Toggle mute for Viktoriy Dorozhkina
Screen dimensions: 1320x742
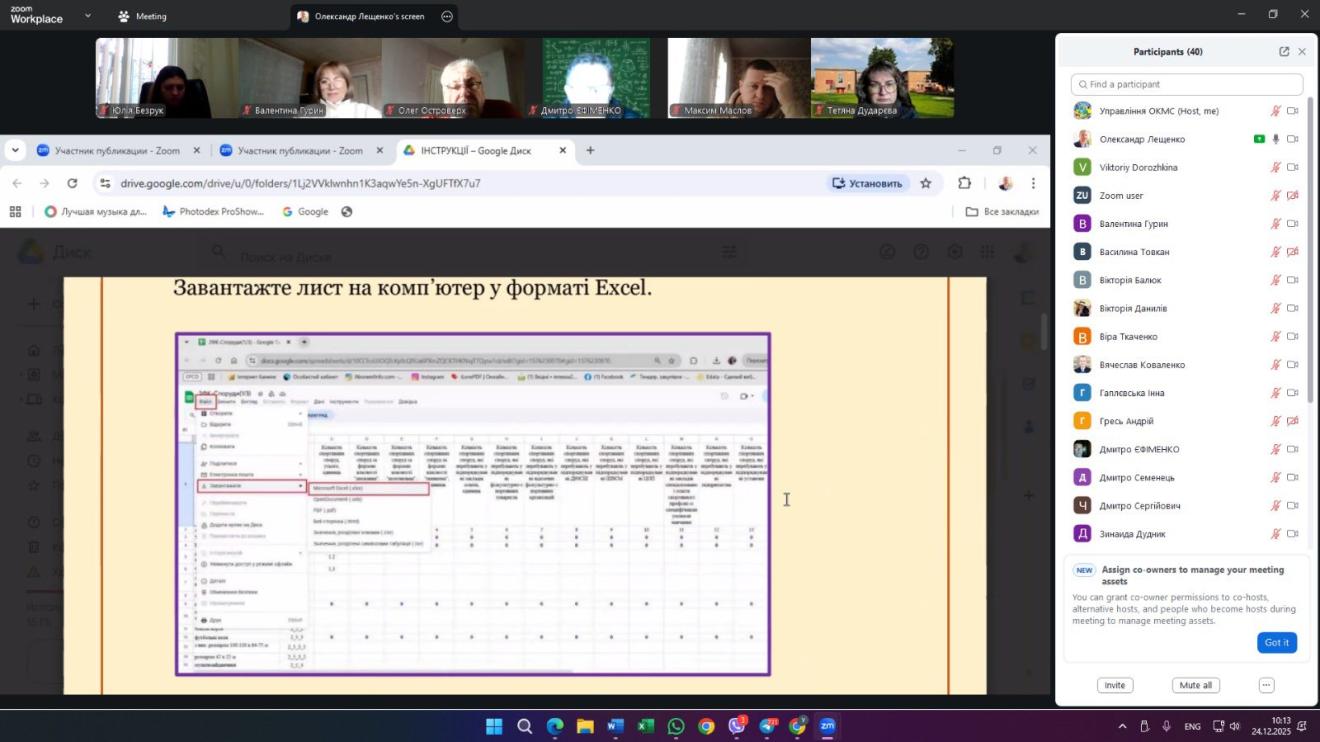click(x=1276, y=167)
